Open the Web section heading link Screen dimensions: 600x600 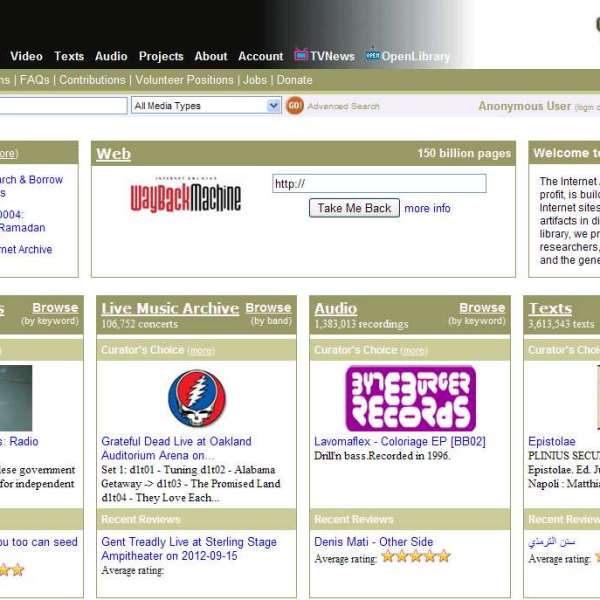114,154
